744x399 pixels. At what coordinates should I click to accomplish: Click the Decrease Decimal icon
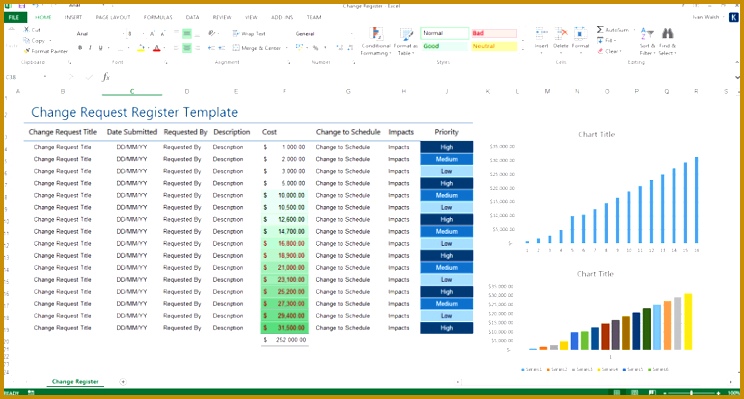[x=350, y=48]
